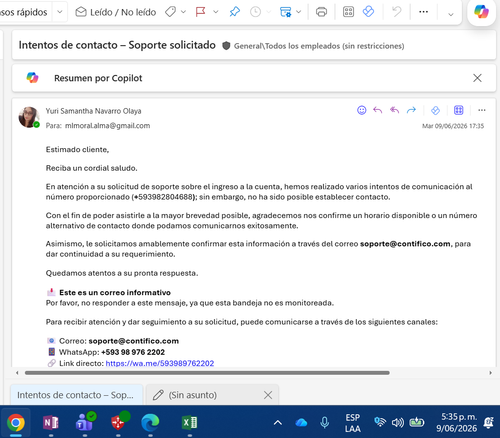This screenshot has height=438, width=500.
Task: Open more toolbar options ellipsis
Action: (423, 12)
